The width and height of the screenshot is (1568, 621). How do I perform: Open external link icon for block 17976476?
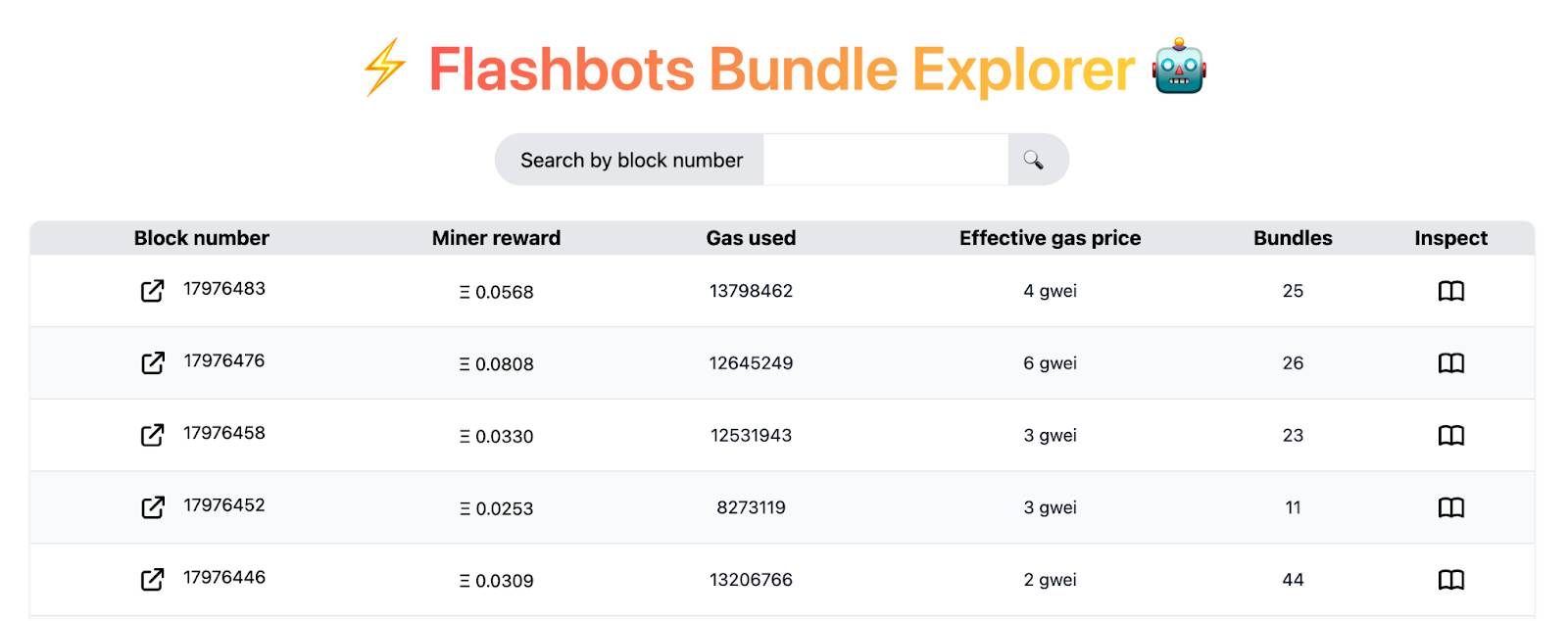click(x=153, y=363)
